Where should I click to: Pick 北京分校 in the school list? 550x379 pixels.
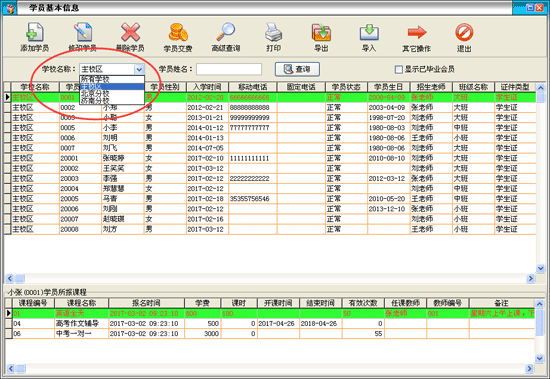tap(112, 93)
